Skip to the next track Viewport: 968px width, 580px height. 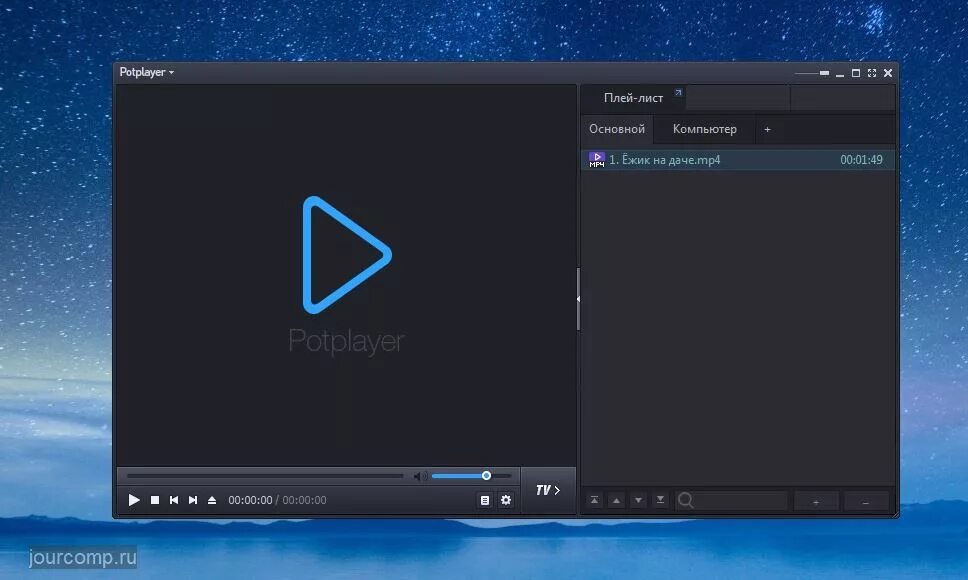tap(193, 500)
